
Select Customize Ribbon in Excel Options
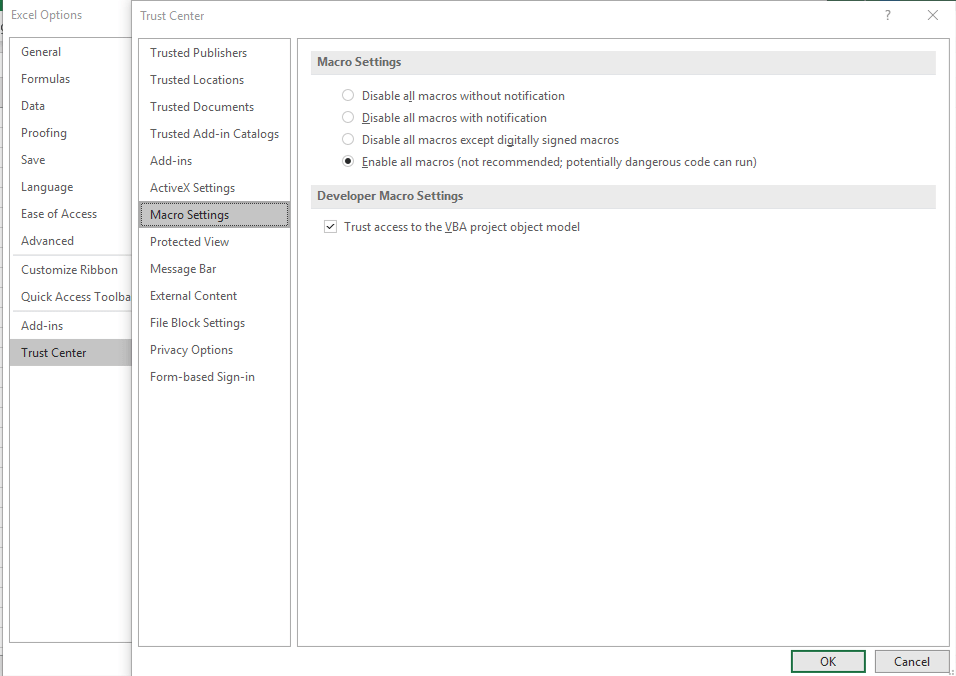coord(71,269)
